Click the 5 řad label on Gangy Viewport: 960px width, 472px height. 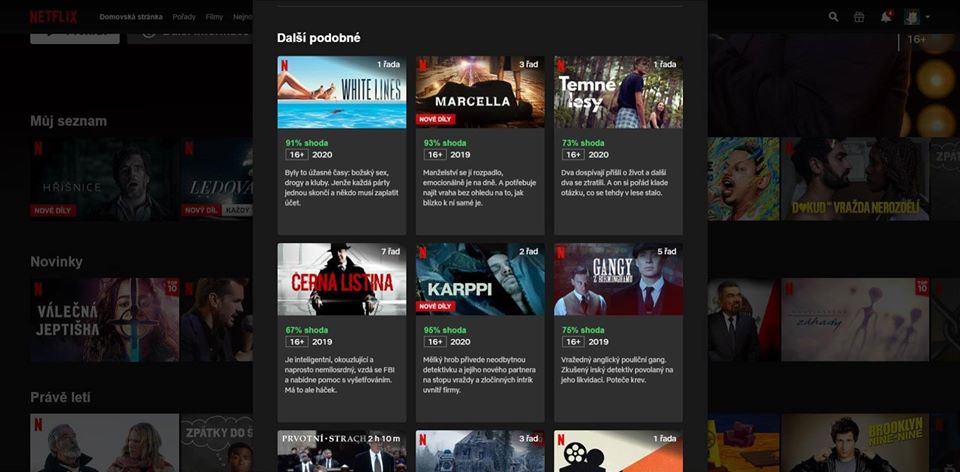pyautogui.click(x=667, y=252)
